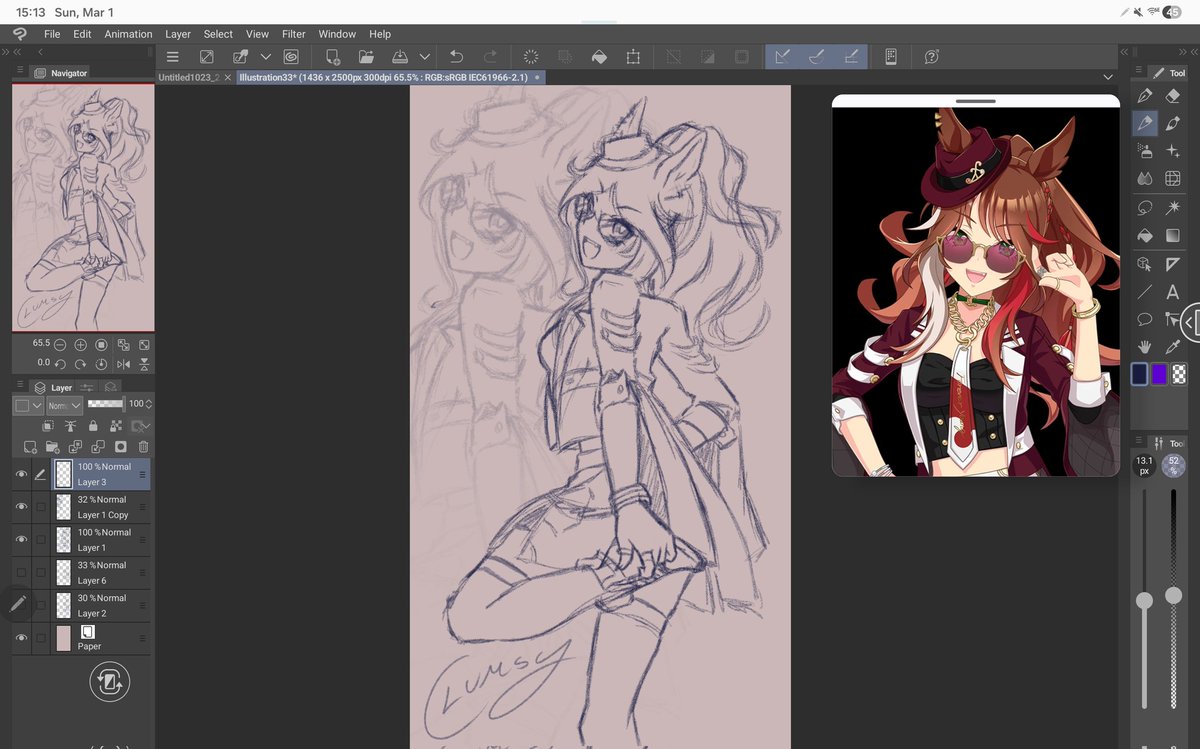
Task: Click Redo in the command bar
Action: [490, 57]
